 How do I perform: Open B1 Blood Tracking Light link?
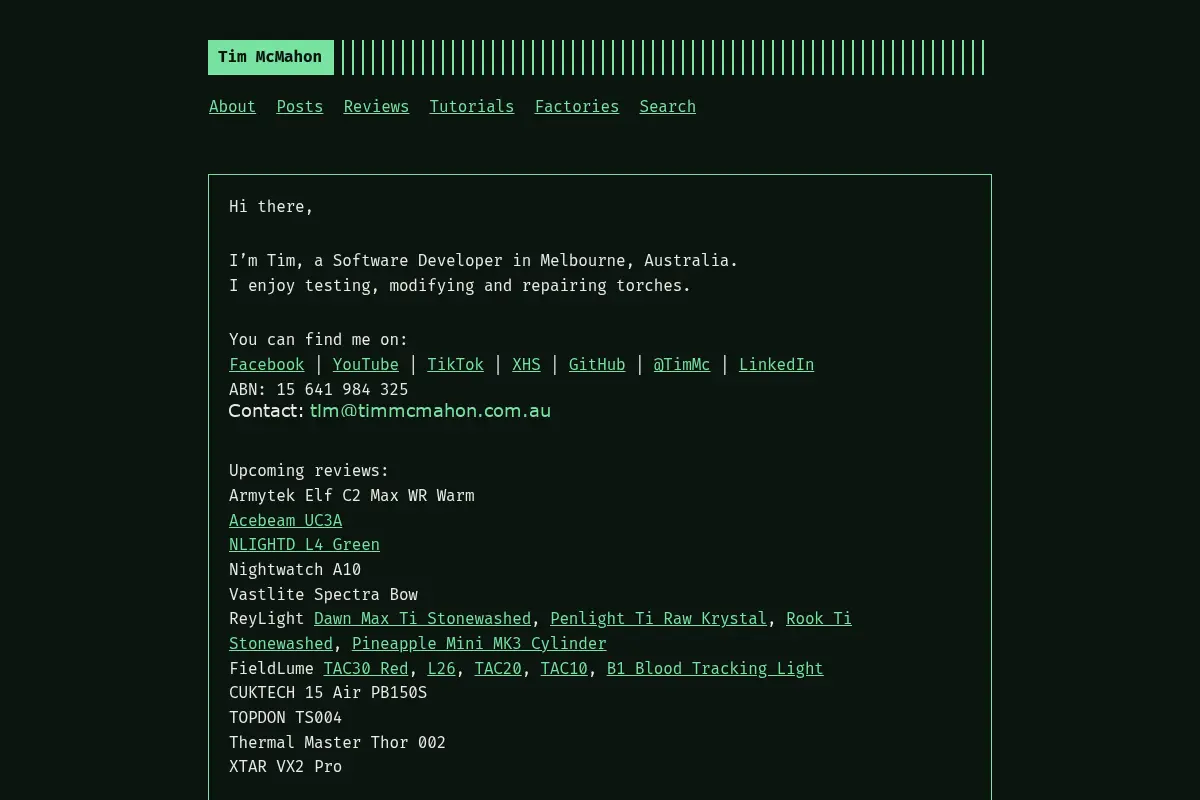715,669
